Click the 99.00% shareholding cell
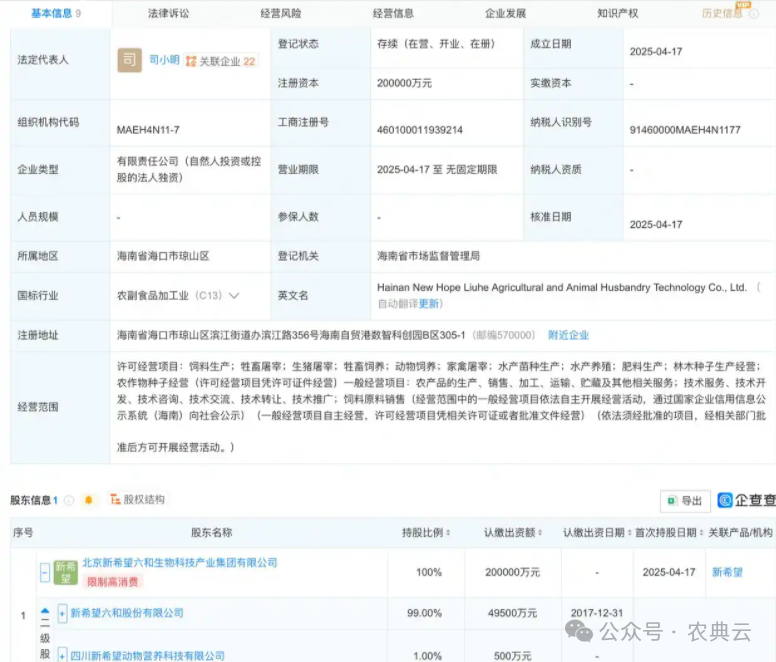Screen dimensions: 776x662 pos(424,613)
